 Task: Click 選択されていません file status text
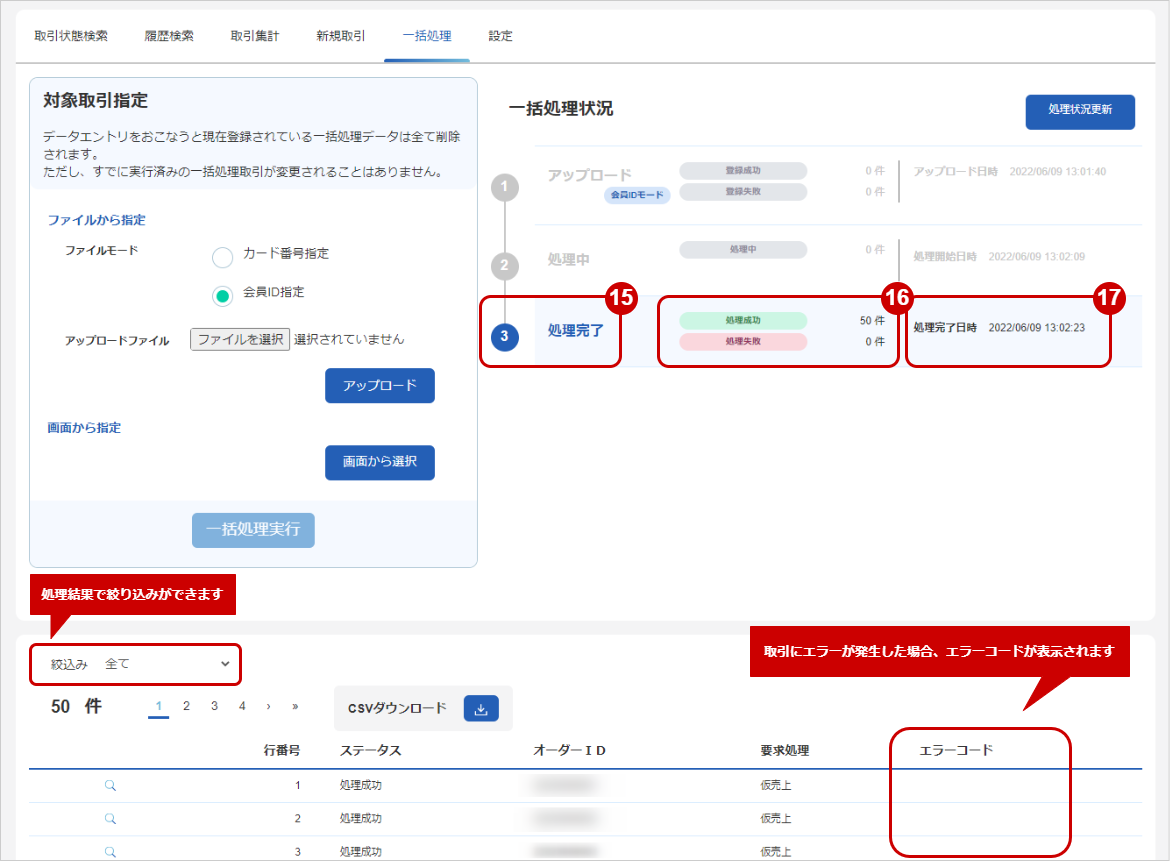[349, 339]
